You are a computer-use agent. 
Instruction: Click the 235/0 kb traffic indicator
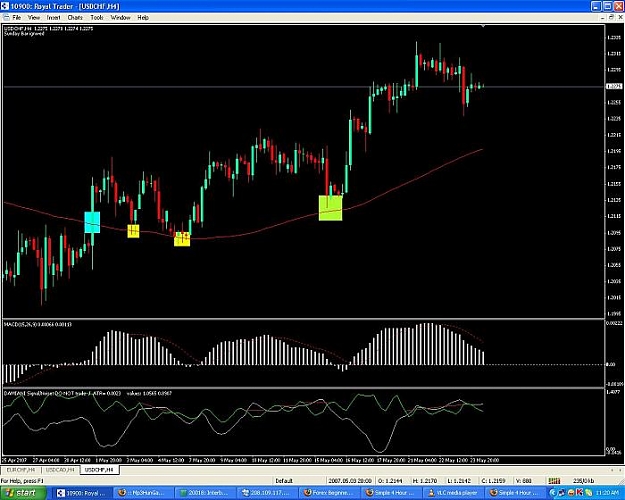[x=584, y=481]
